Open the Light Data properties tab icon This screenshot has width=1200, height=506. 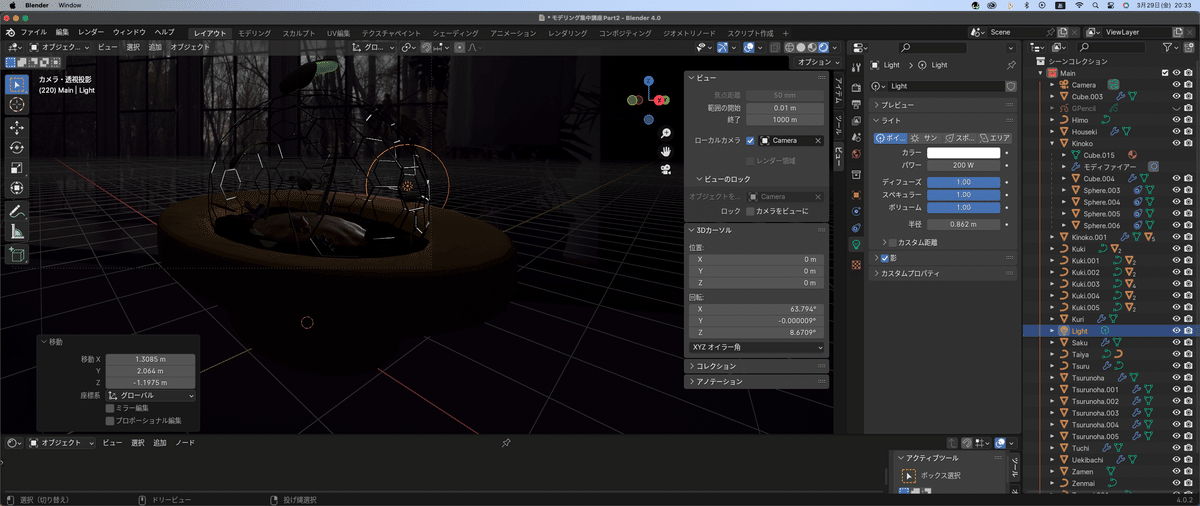[x=856, y=244]
